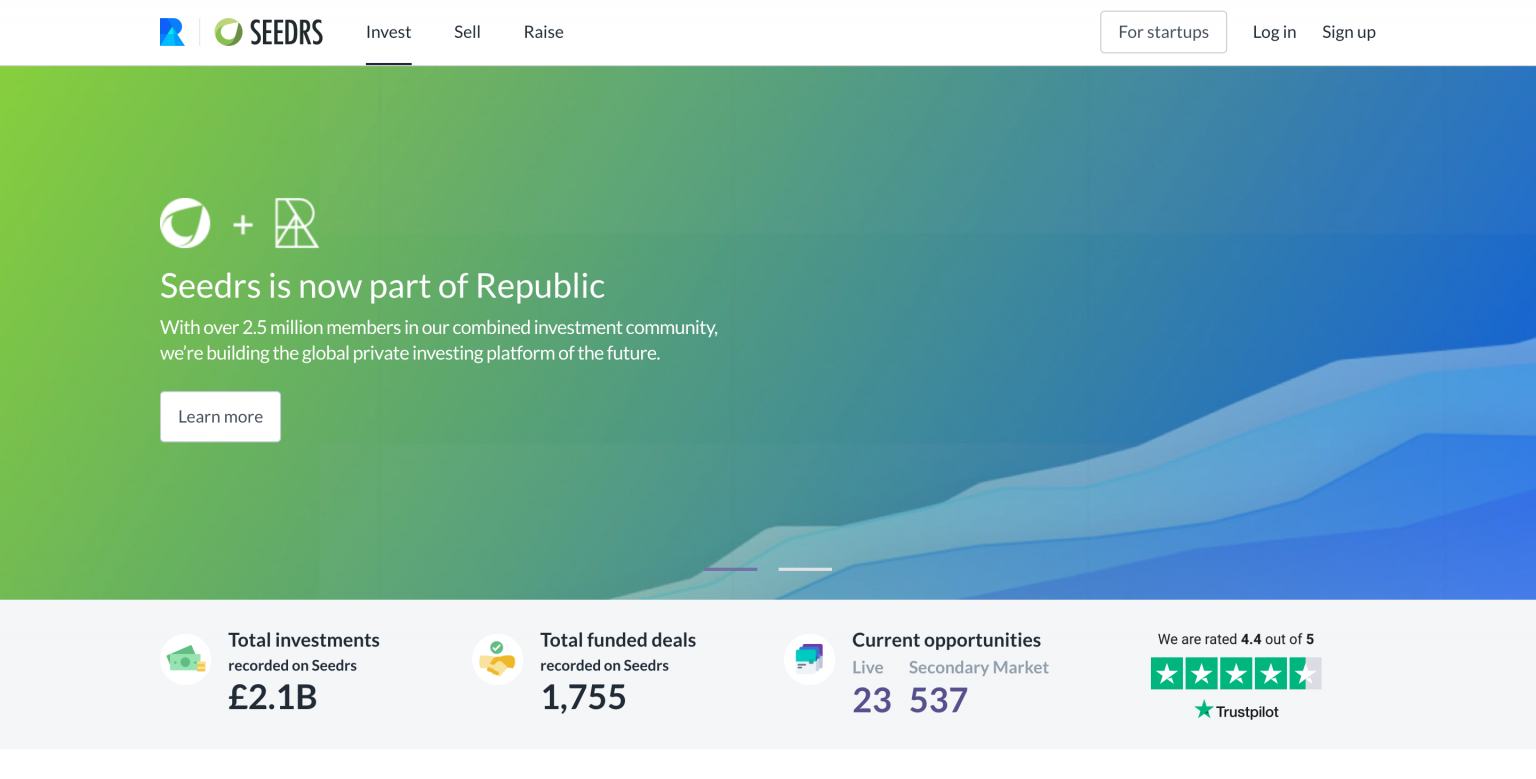
Task: Open the Invest menu
Action: pyautogui.click(x=388, y=32)
